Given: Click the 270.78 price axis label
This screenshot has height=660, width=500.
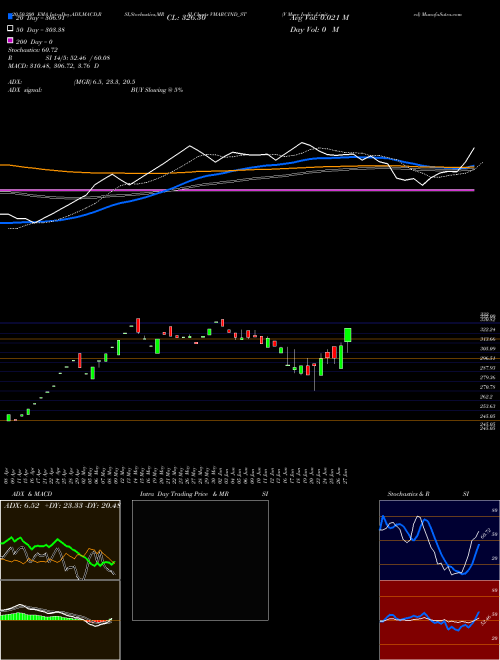Looking at the screenshot, I should coord(487,387).
